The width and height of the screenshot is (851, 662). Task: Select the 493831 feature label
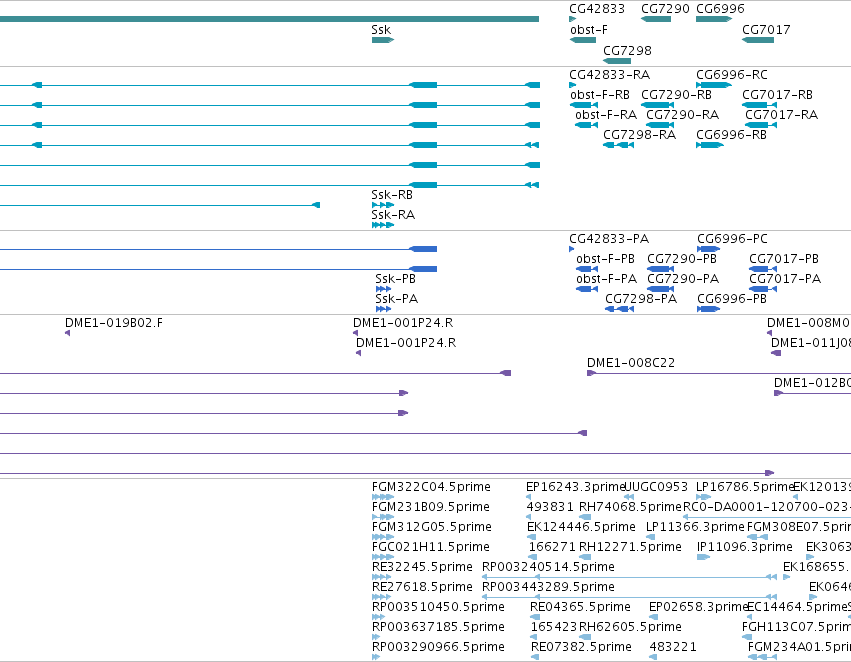(x=550, y=507)
